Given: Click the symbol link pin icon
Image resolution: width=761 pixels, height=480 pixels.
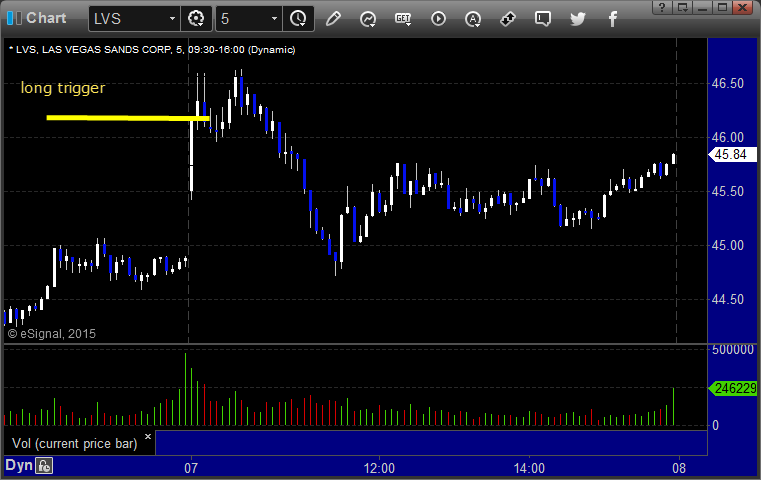Looking at the screenshot, I should pyautogui.click(x=508, y=19).
